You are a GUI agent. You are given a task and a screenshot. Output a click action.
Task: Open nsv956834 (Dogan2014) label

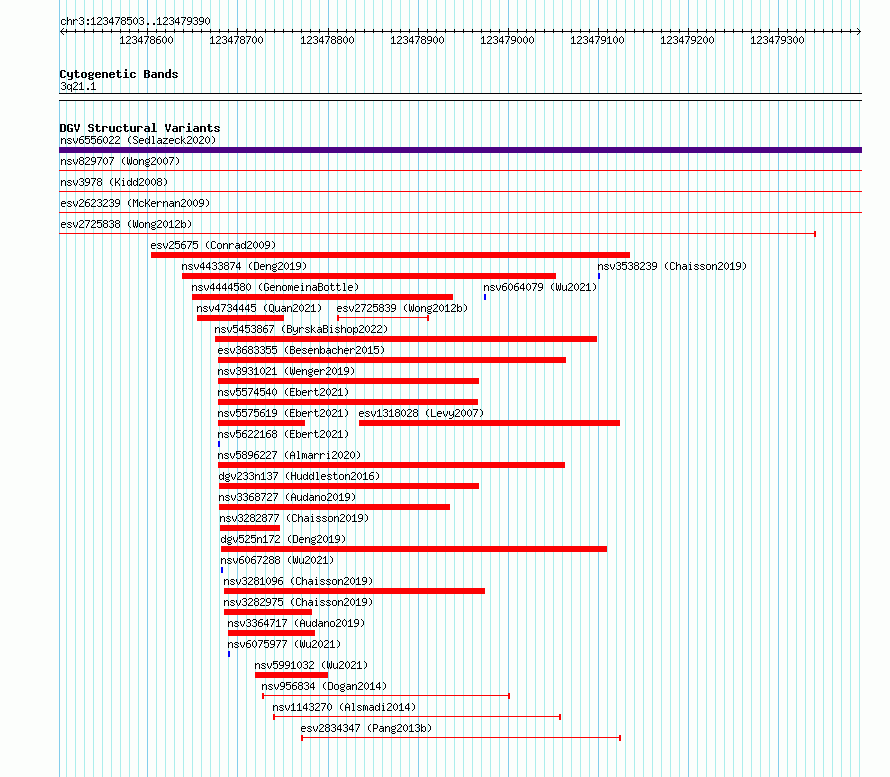[324, 686]
